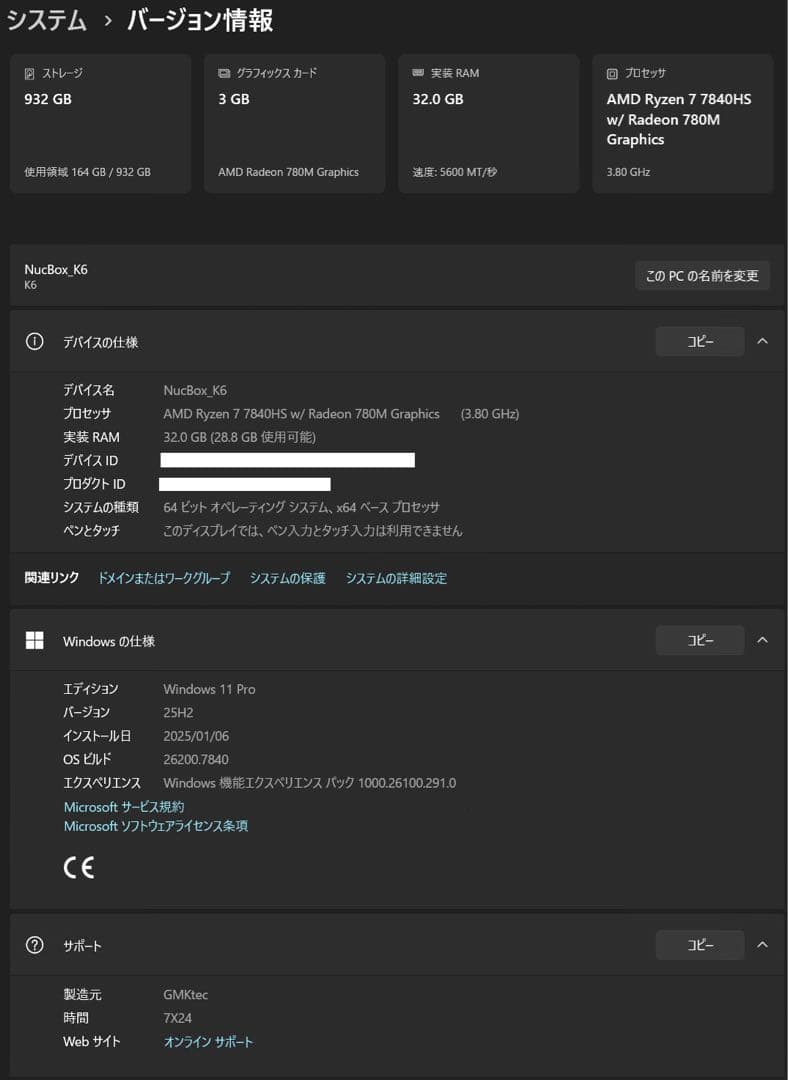Open システムの詳細設定 link
This screenshot has height=1080, width=788.
[396, 578]
